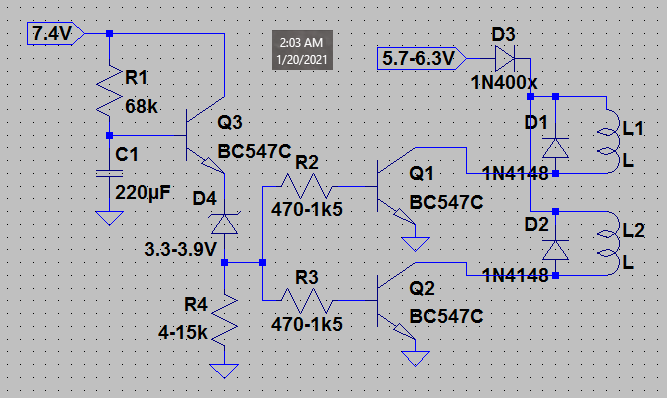The height and width of the screenshot is (398, 667).
Task: Select the R2 resistor symbol
Action: click(x=306, y=186)
